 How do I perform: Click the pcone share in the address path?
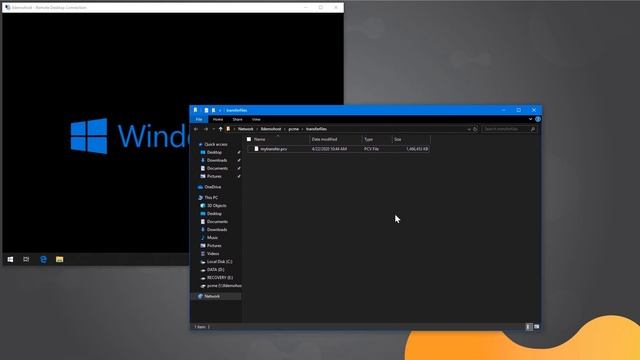point(293,129)
